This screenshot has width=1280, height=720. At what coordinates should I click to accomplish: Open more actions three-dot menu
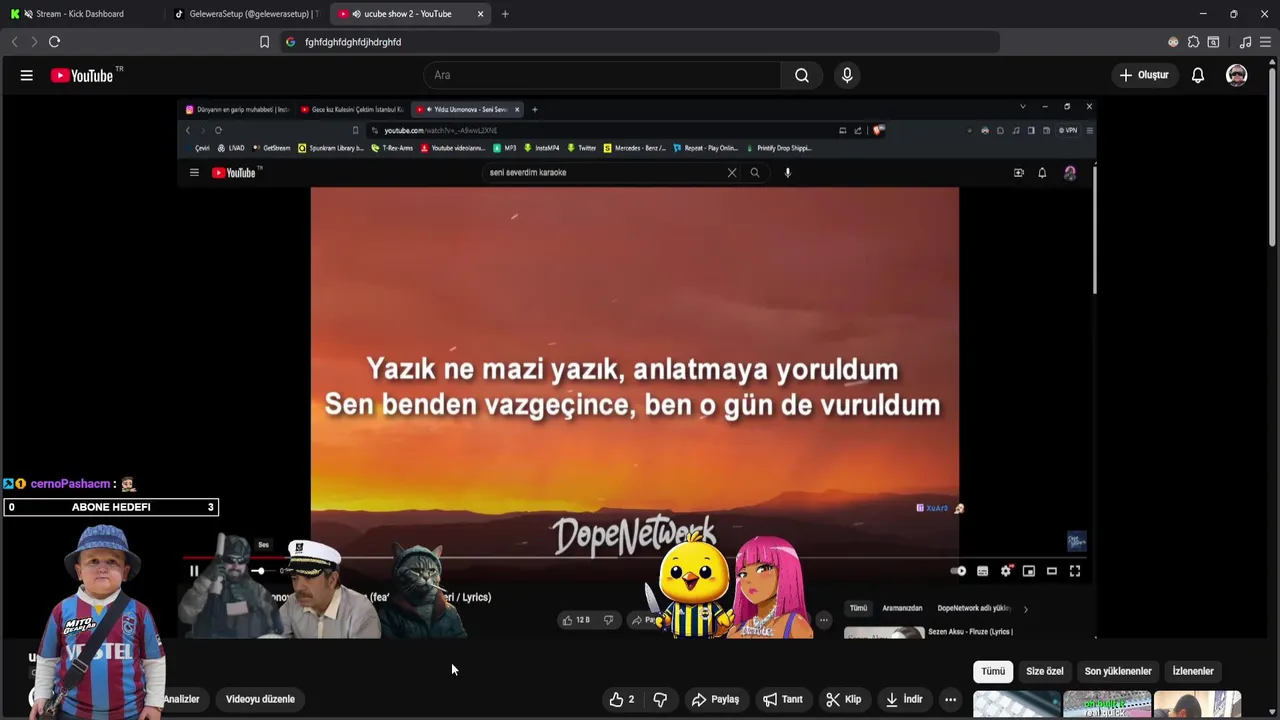click(x=950, y=699)
